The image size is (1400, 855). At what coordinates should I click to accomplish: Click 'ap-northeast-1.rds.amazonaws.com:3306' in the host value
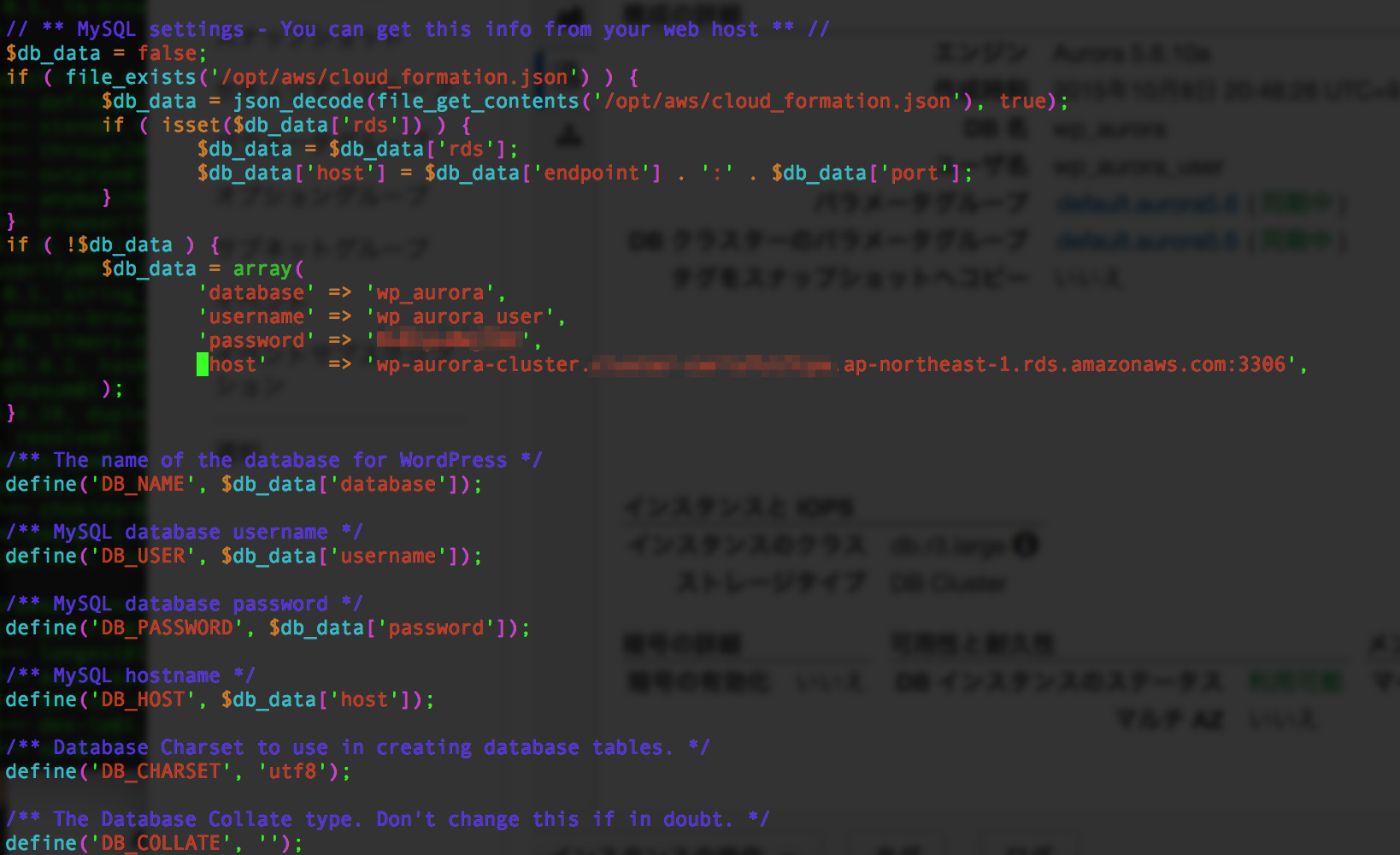coord(1065,365)
